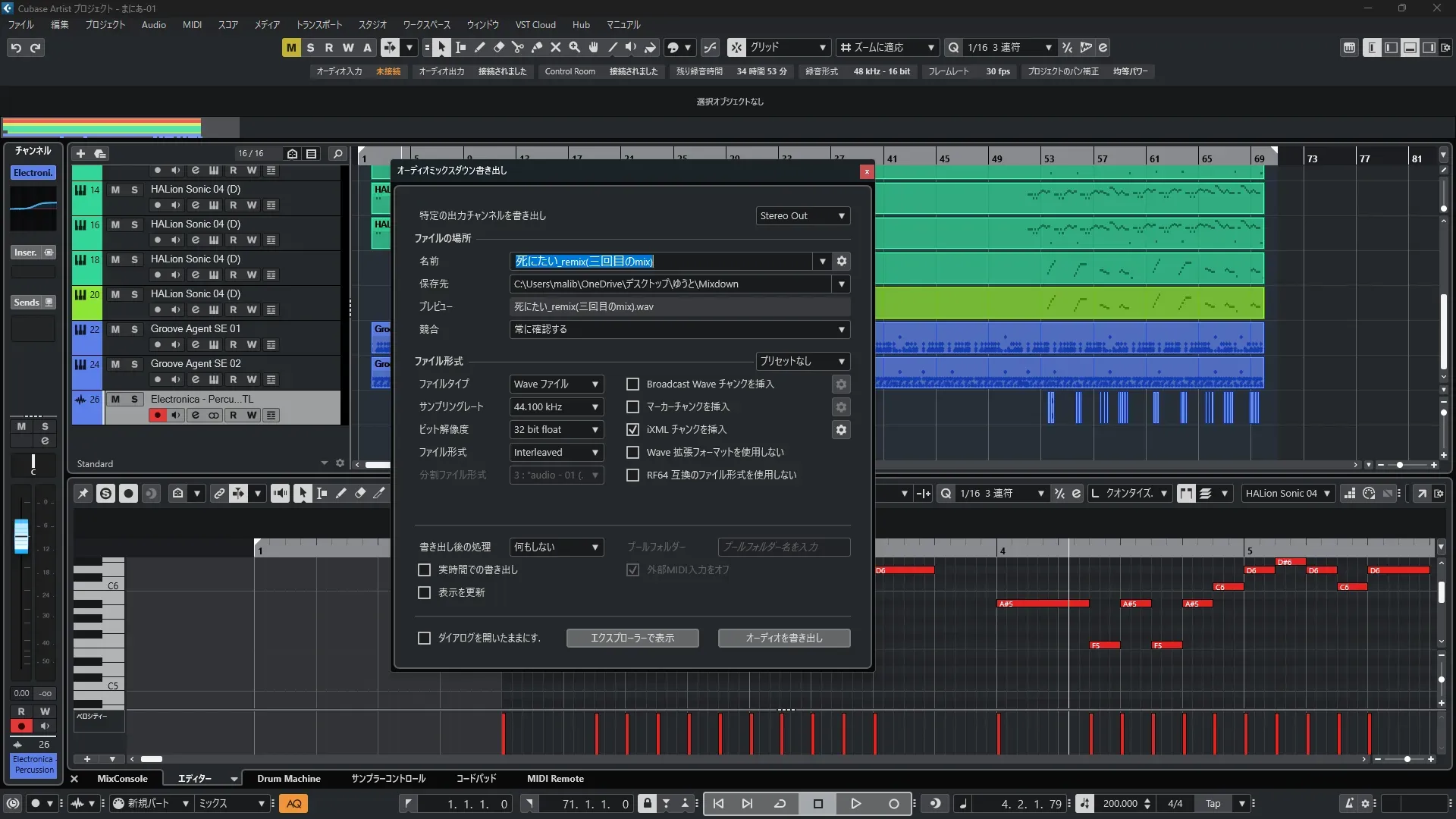Enable Broadcast Wave チャンクを挿入 checkbox

click(x=632, y=384)
